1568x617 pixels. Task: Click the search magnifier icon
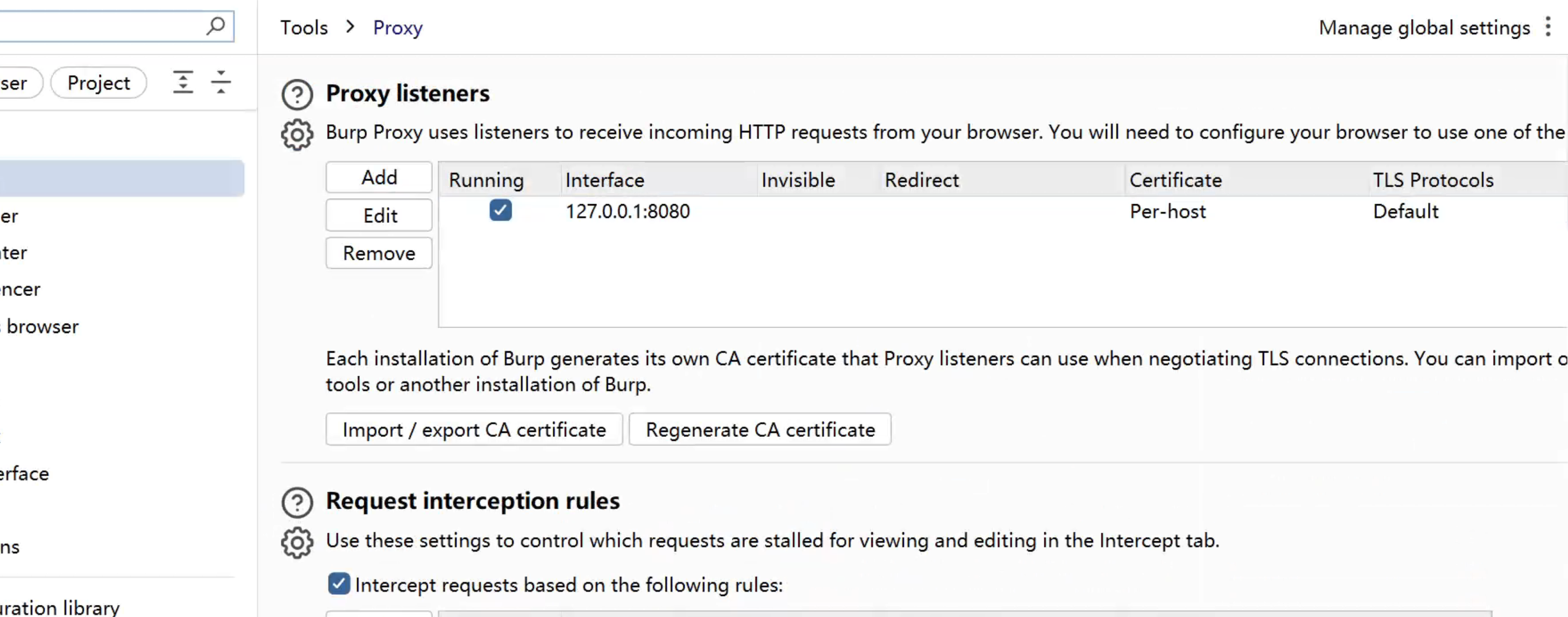click(x=216, y=26)
